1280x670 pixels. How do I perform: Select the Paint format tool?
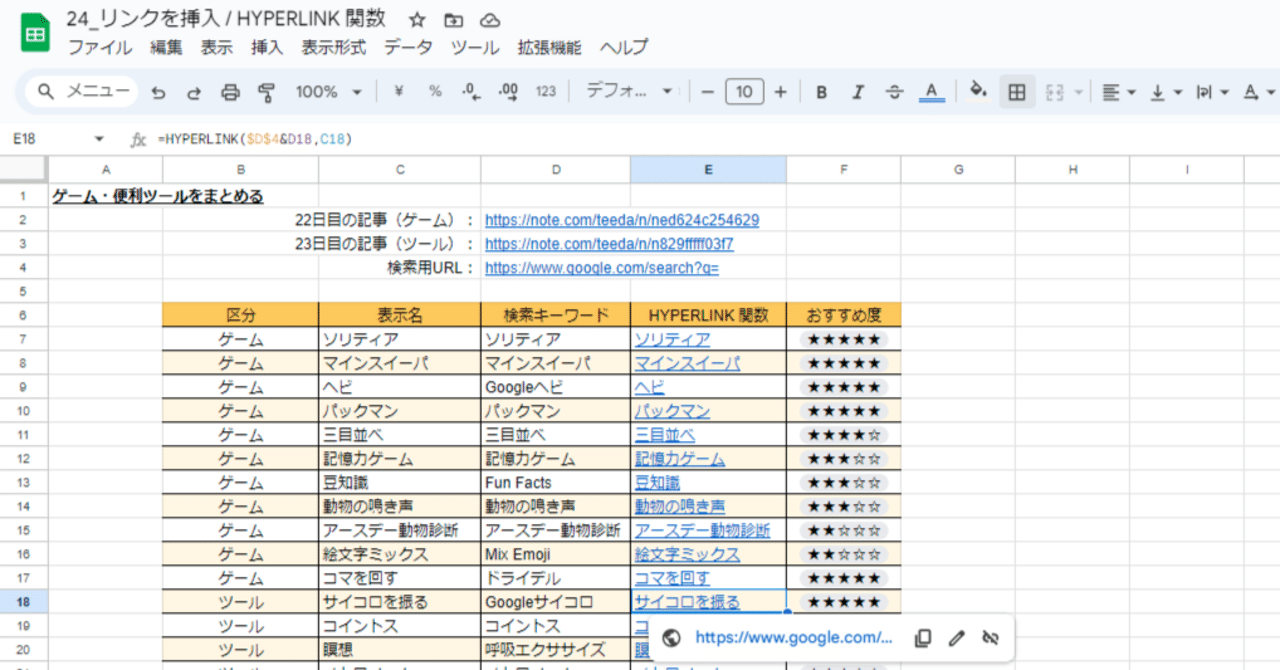(267, 91)
